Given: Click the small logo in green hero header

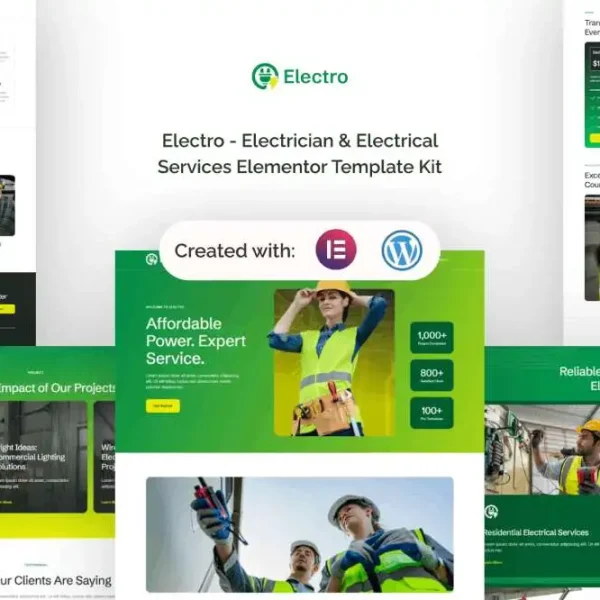Looking at the screenshot, I should (x=152, y=259).
